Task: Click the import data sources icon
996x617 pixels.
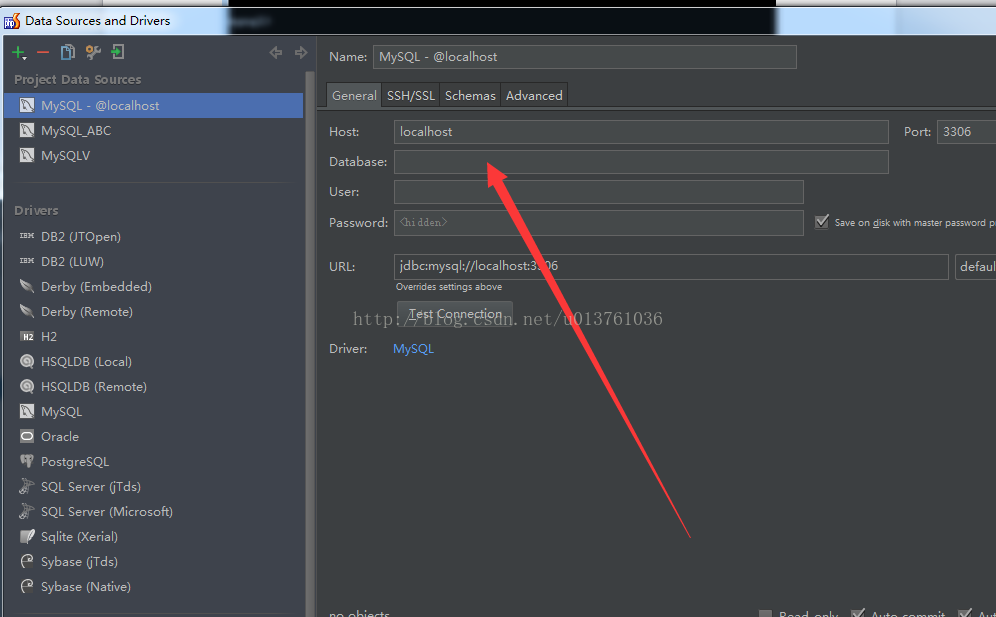Action: click(118, 52)
